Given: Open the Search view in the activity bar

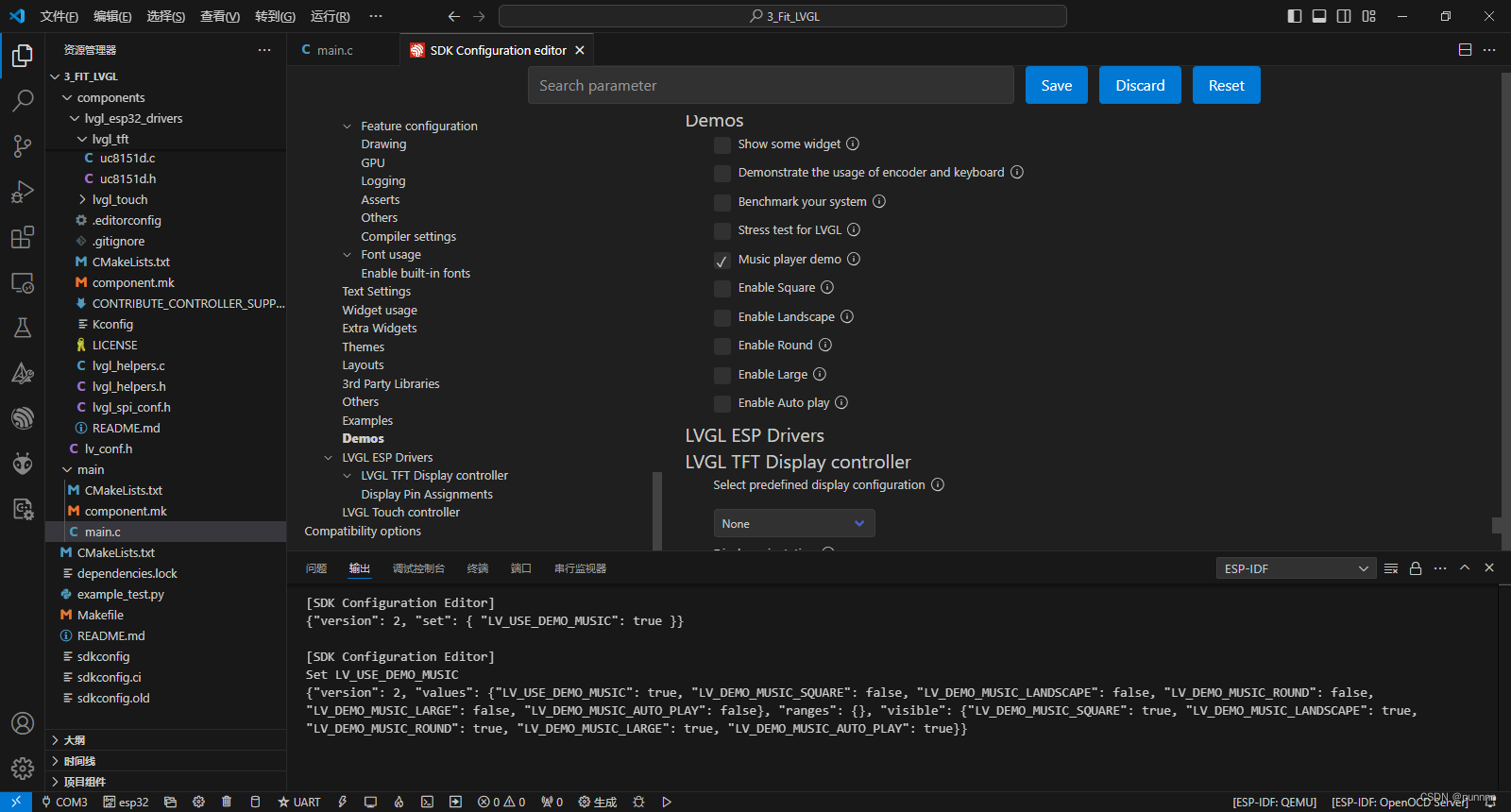Looking at the screenshot, I should [x=23, y=100].
